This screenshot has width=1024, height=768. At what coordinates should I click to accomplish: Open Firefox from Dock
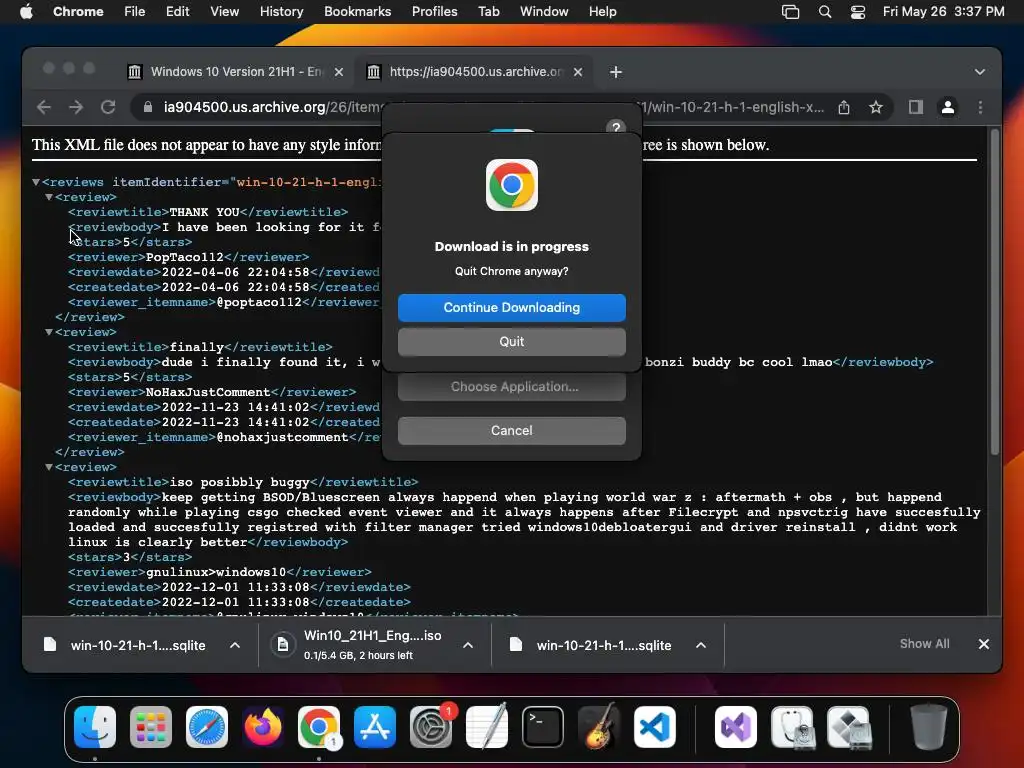click(x=263, y=727)
